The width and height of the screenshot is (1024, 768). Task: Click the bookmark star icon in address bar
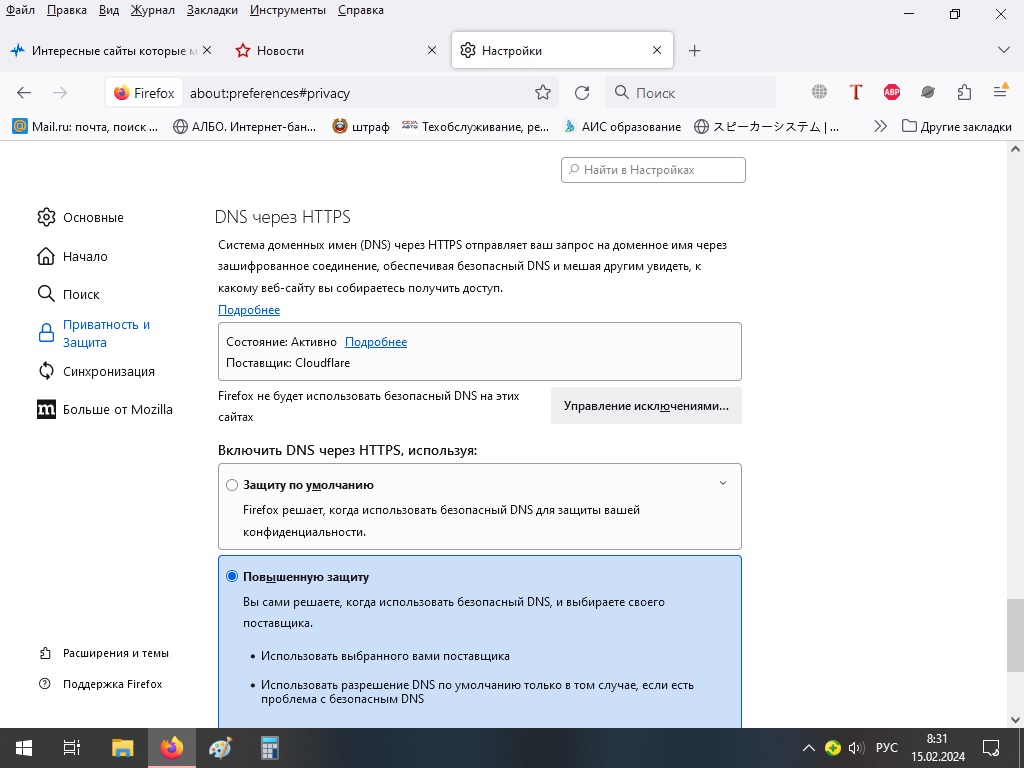(x=543, y=93)
